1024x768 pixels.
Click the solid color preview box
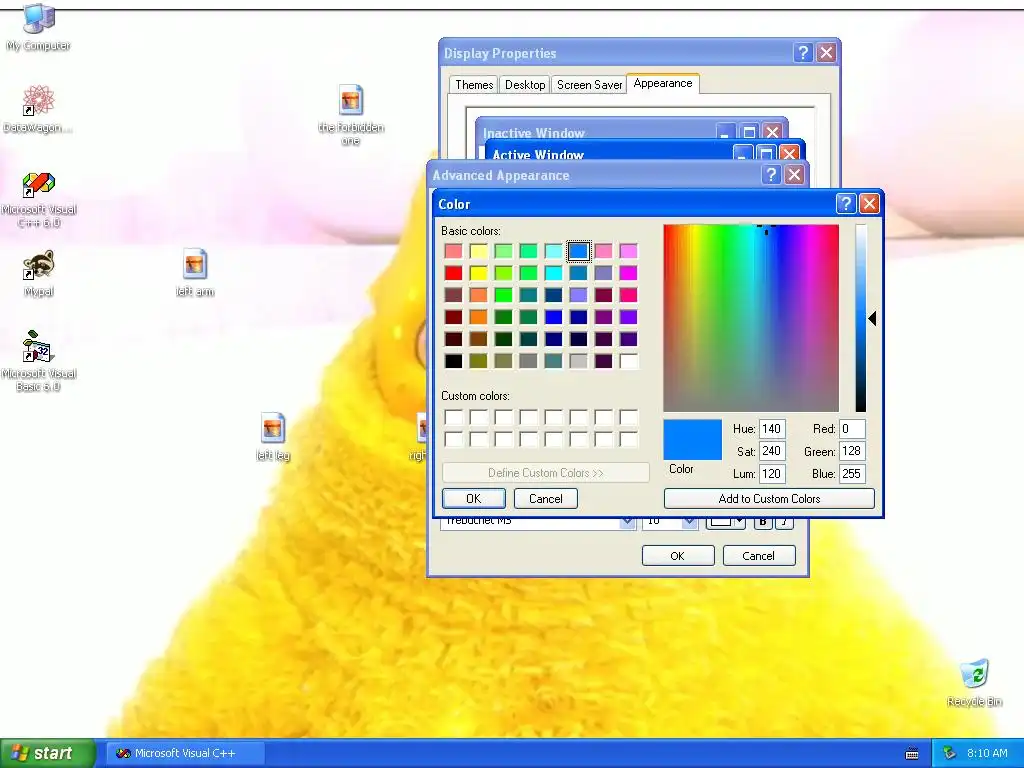tap(692, 440)
